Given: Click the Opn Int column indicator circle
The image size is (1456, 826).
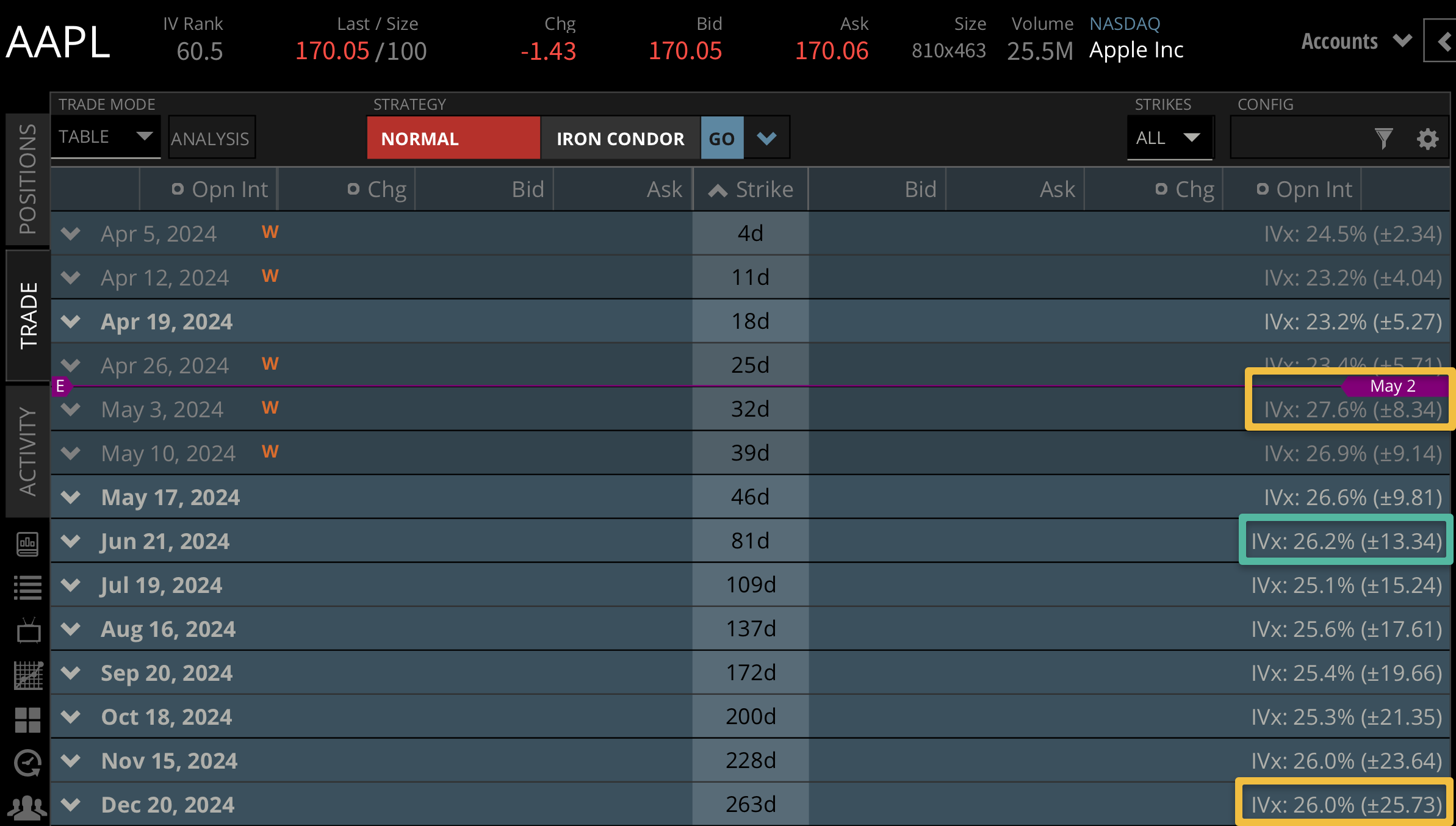Looking at the screenshot, I should tap(178, 189).
